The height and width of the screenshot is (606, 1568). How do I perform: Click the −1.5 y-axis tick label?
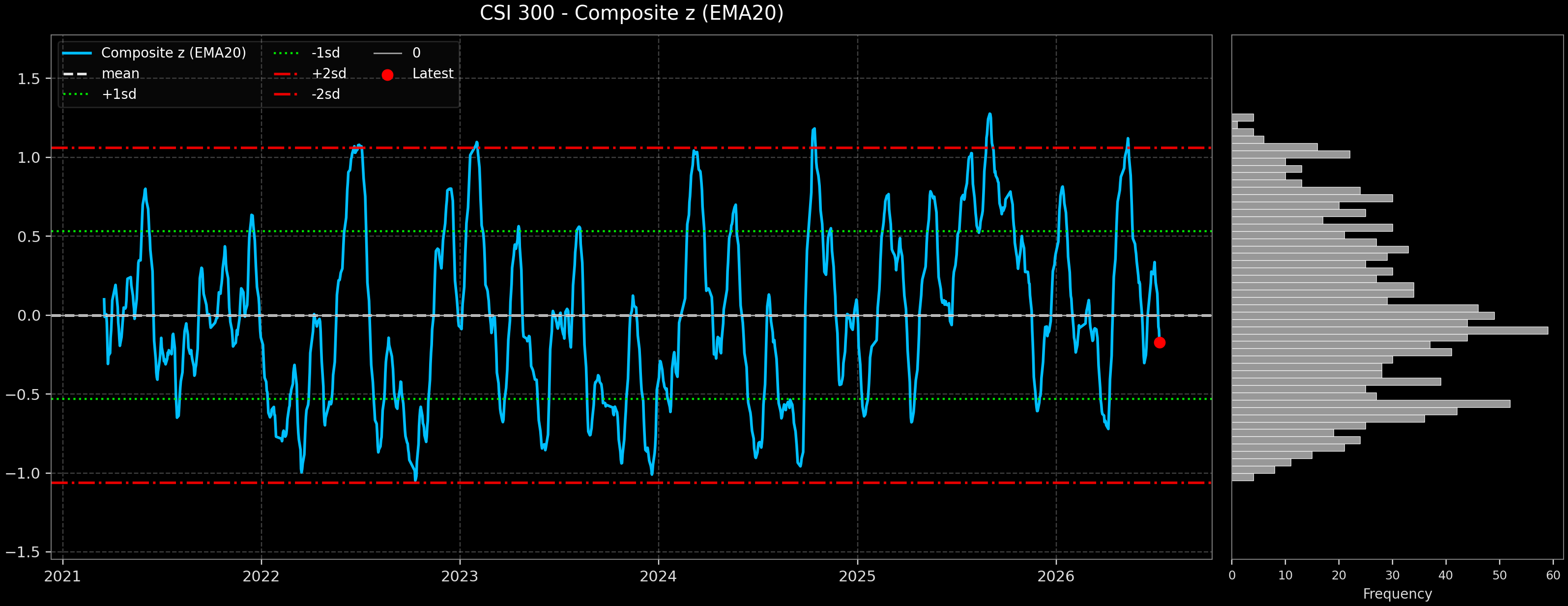click(23, 552)
